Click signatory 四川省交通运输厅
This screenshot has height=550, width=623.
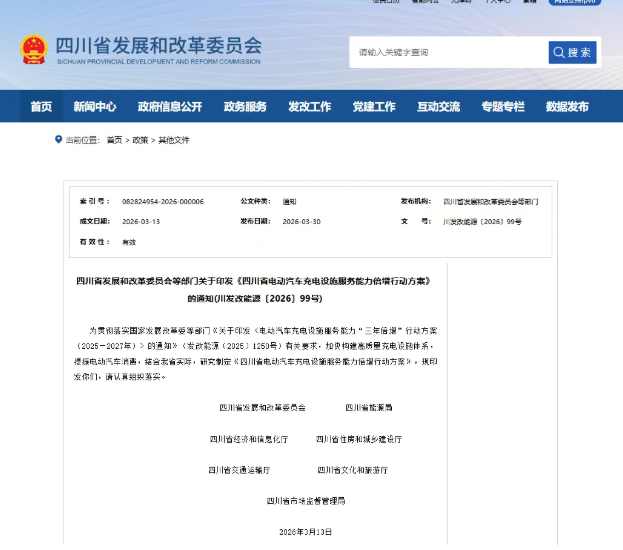click(x=239, y=470)
